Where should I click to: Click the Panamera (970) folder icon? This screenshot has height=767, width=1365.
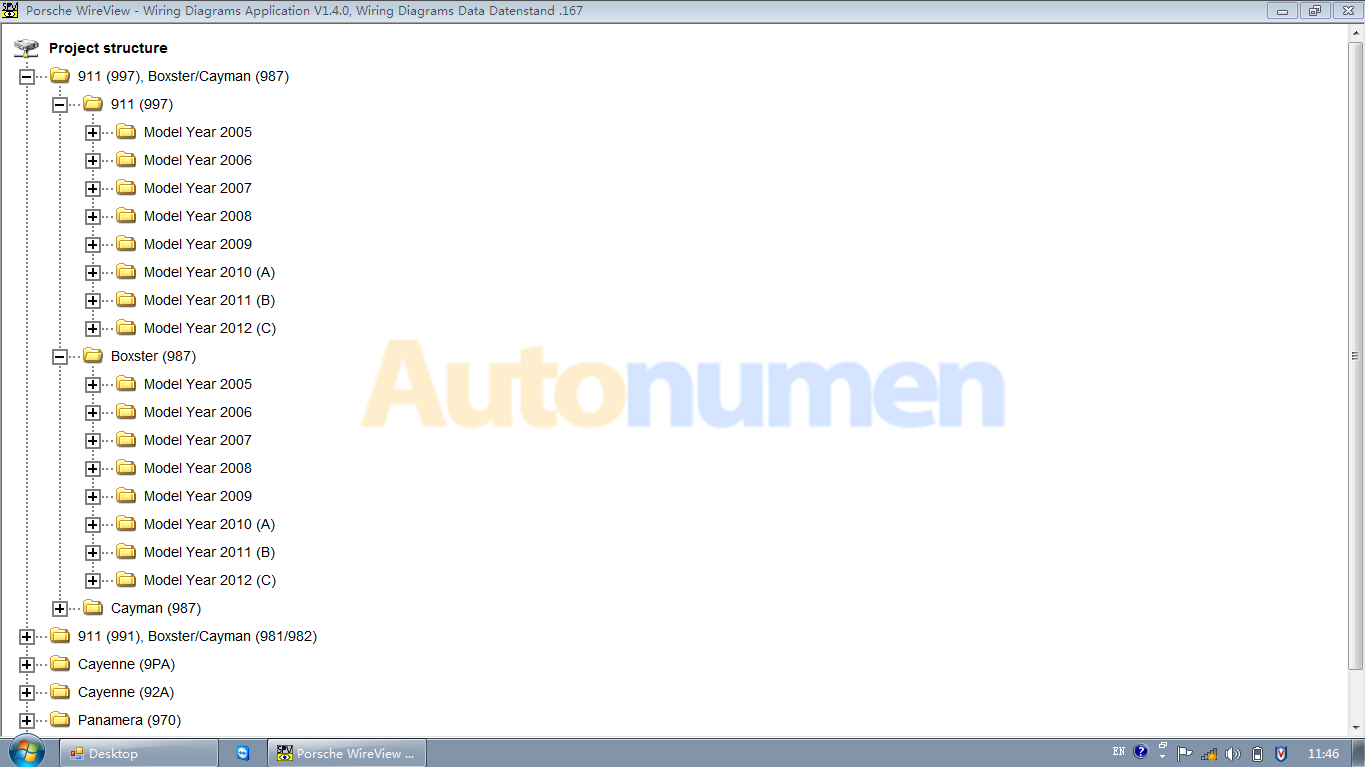(x=60, y=719)
